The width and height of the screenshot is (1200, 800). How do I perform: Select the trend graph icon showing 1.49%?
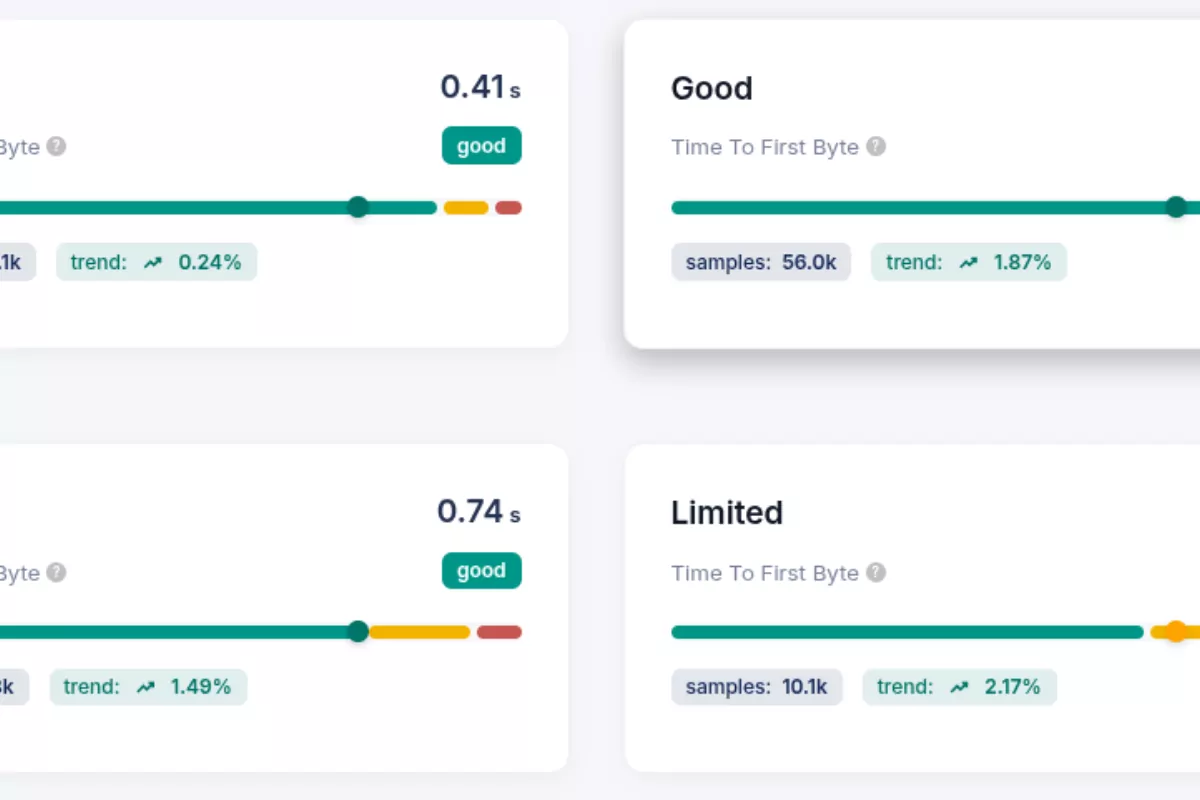point(144,687)
